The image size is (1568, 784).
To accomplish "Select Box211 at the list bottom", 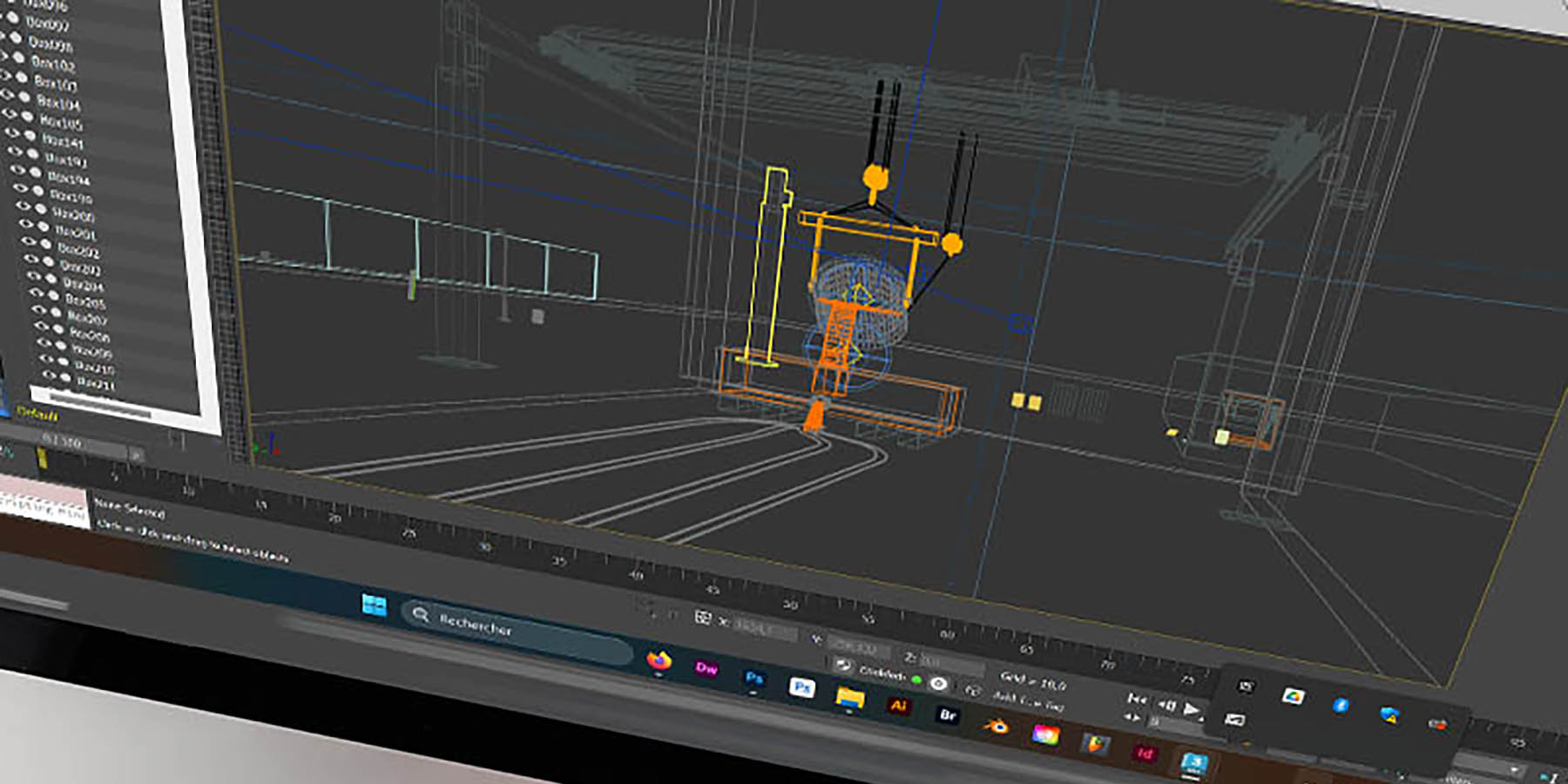I will pyautogui.click(x=95, y=383).
